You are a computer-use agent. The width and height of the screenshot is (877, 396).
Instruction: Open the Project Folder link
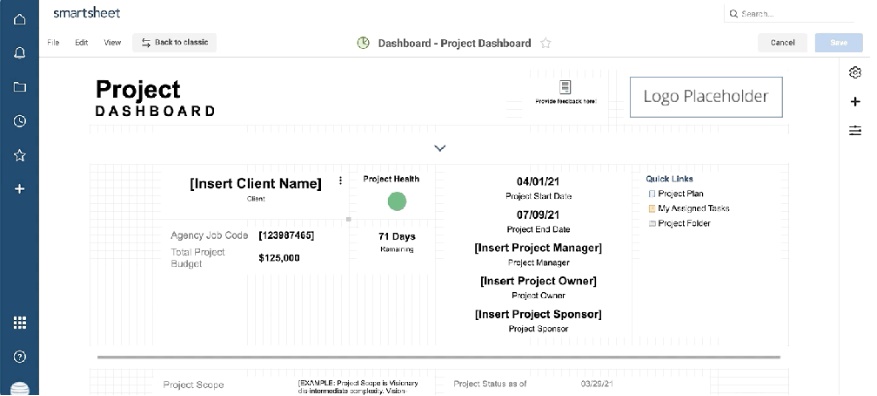click(x=684, y=223)
